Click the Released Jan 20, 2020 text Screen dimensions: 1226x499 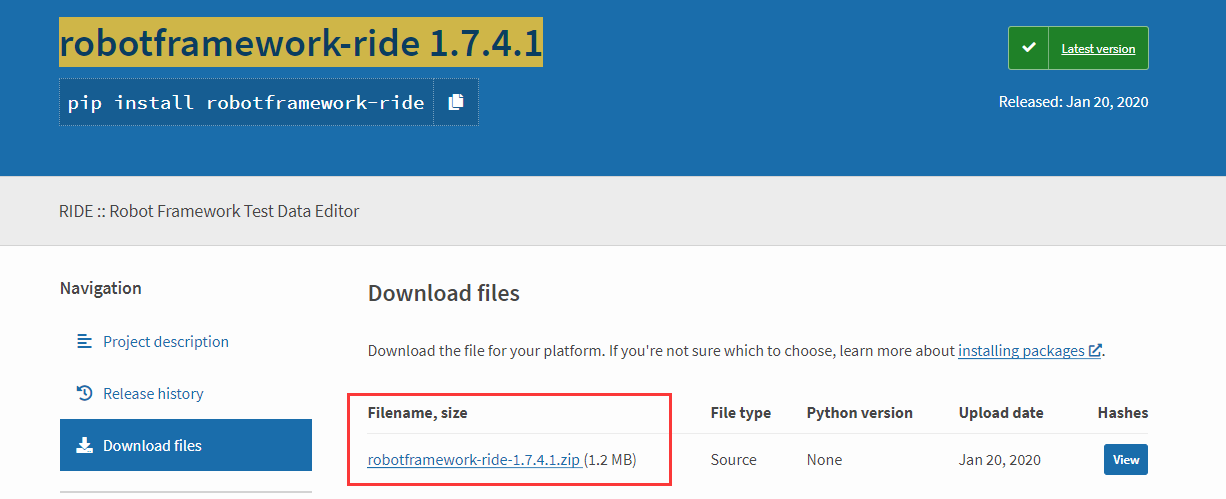(1073, 102)
